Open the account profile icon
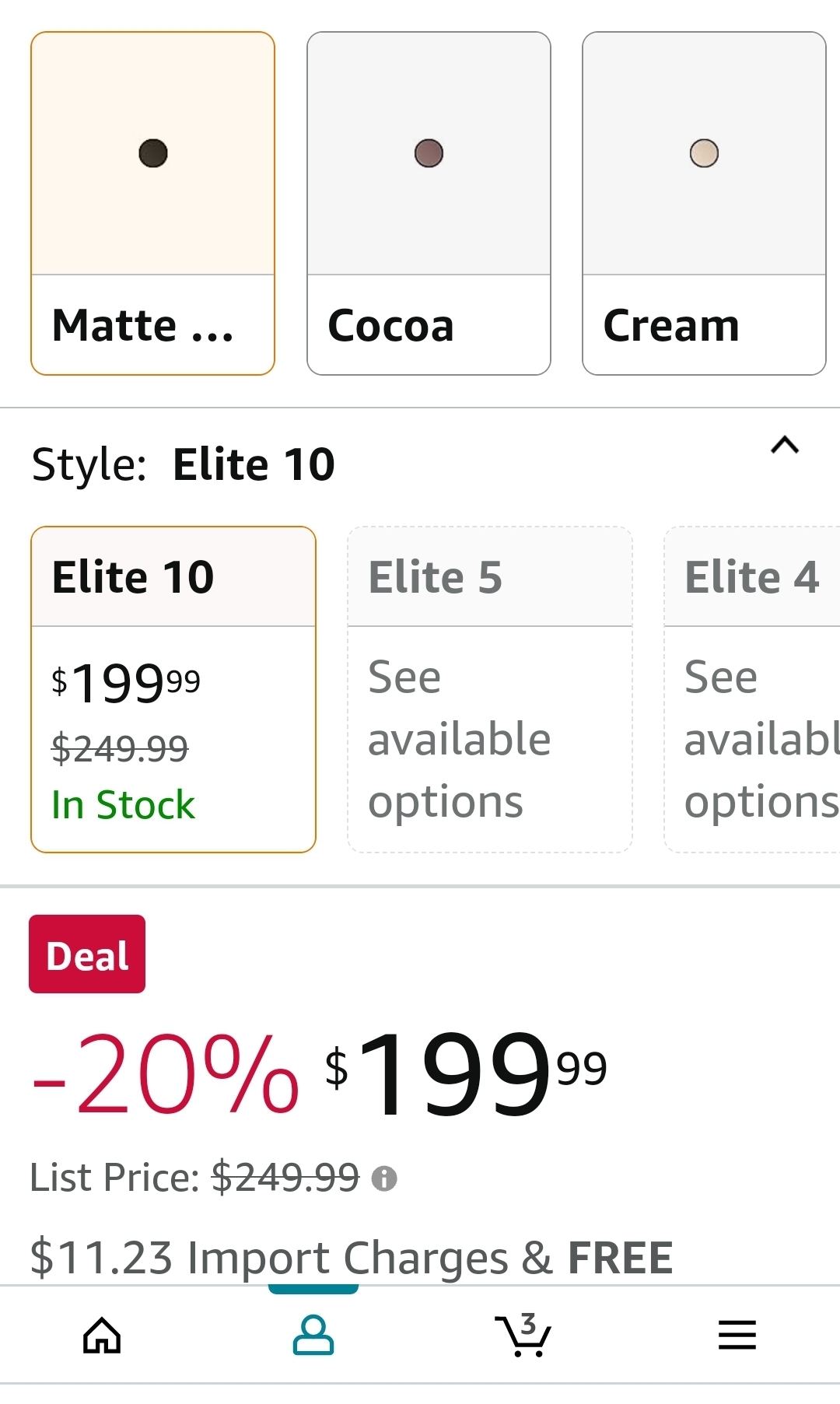The width and height of the screenshot is (840, 1404). point(313,1336)
